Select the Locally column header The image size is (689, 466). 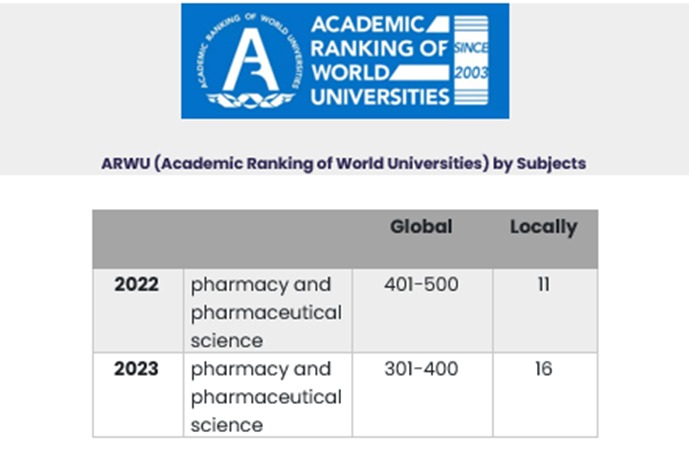tap(543, 227)
